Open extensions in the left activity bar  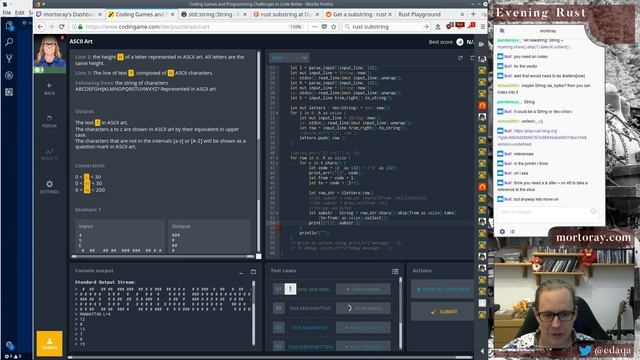(x=9, y=92)
